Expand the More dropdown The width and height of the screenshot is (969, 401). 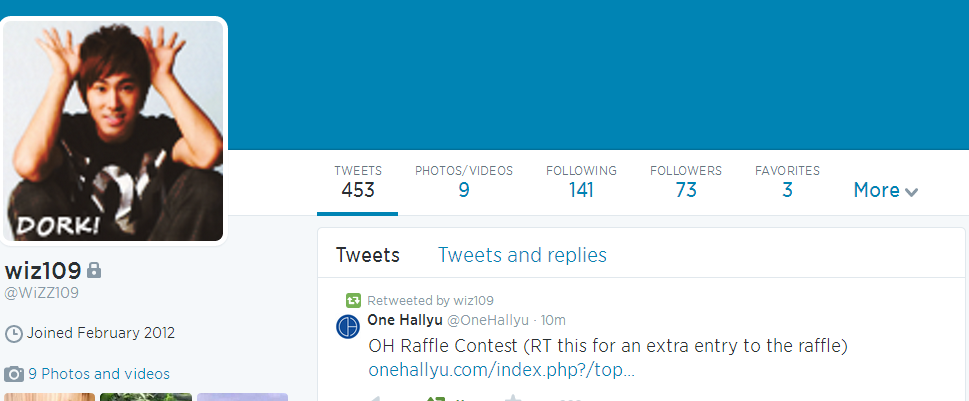pos(886,190)
